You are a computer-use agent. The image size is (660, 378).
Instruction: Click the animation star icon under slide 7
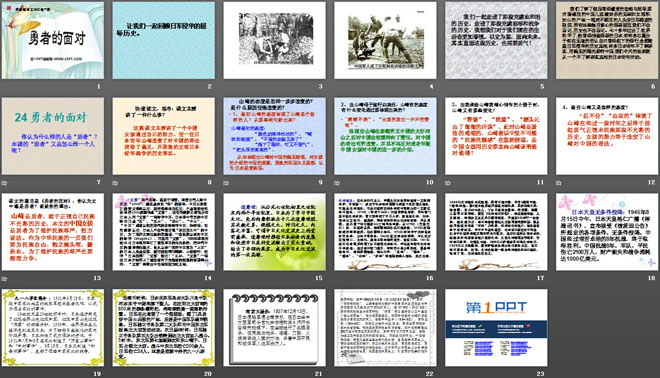[5, 183]
